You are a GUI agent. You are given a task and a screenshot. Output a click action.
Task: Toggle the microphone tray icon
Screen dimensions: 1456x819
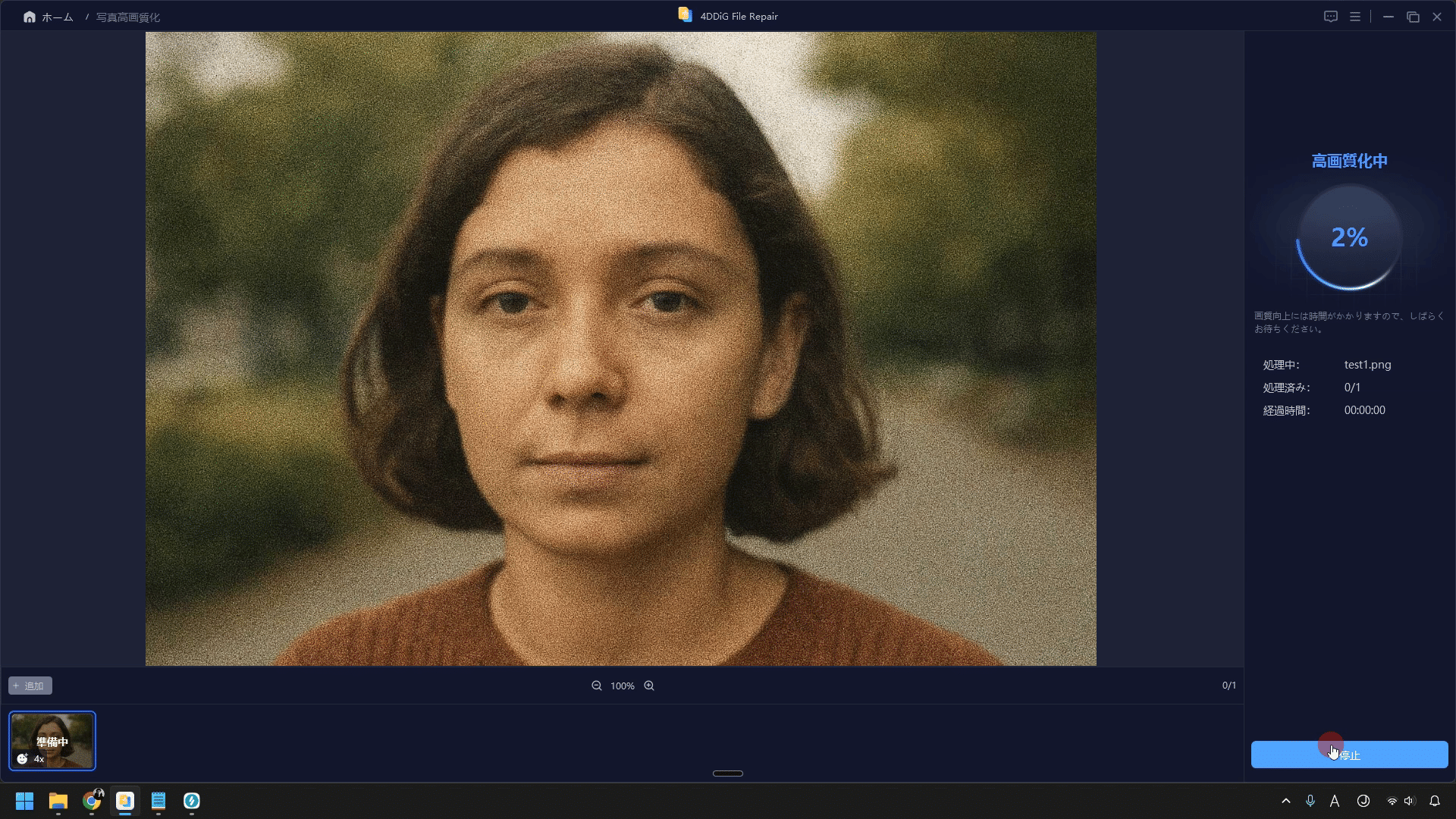(1310, 801)
